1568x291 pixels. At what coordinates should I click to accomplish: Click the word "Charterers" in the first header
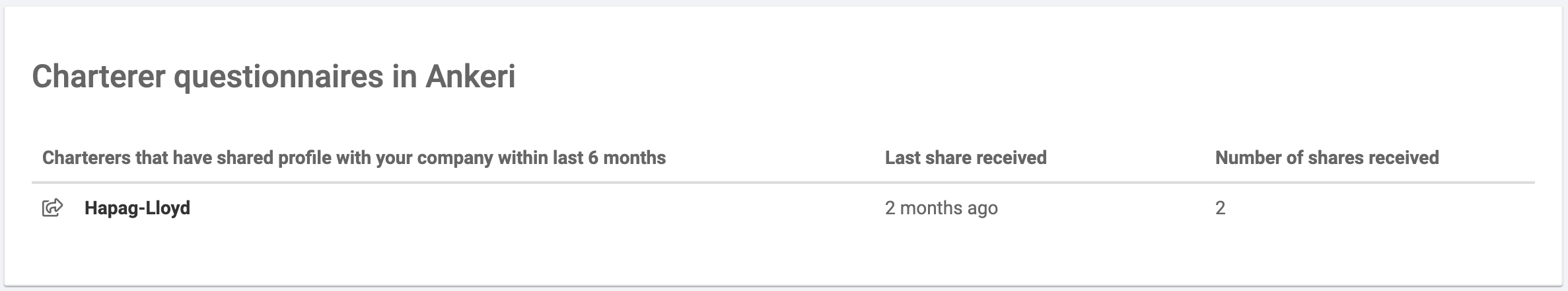[86, 157]
